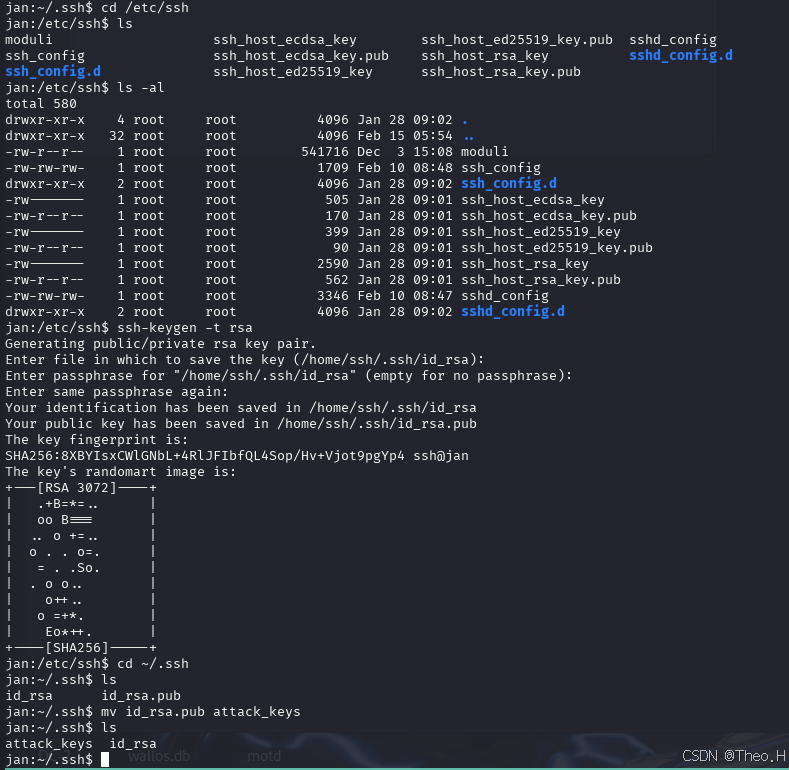Image resolution: width=789 pixels, height=770 pixels.
Task: Click 'Feb 15 05:54' date on '..' row
Action: pos(405,136)
